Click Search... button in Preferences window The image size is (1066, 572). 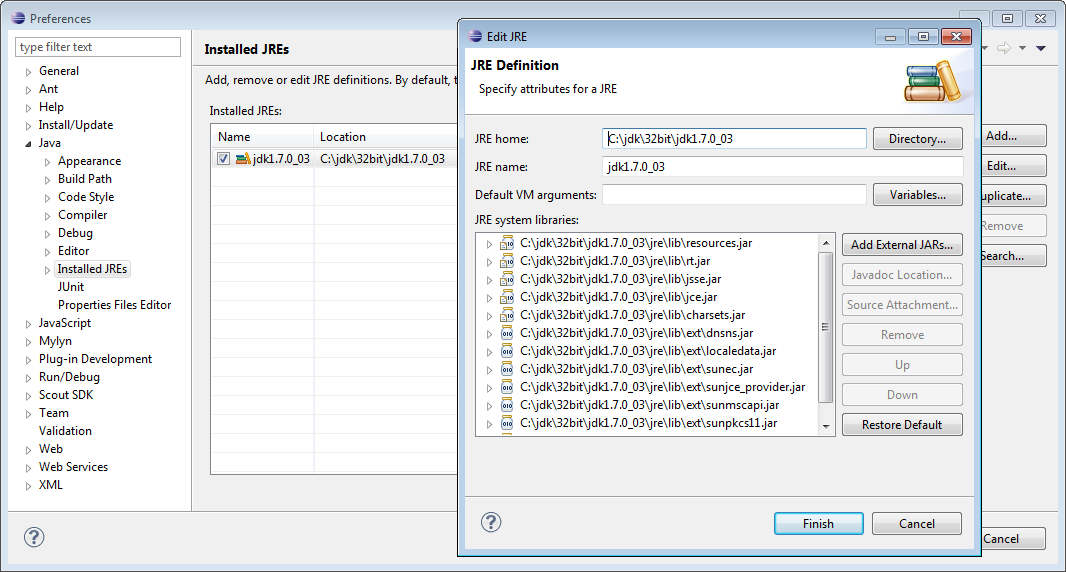(1012, 256)
